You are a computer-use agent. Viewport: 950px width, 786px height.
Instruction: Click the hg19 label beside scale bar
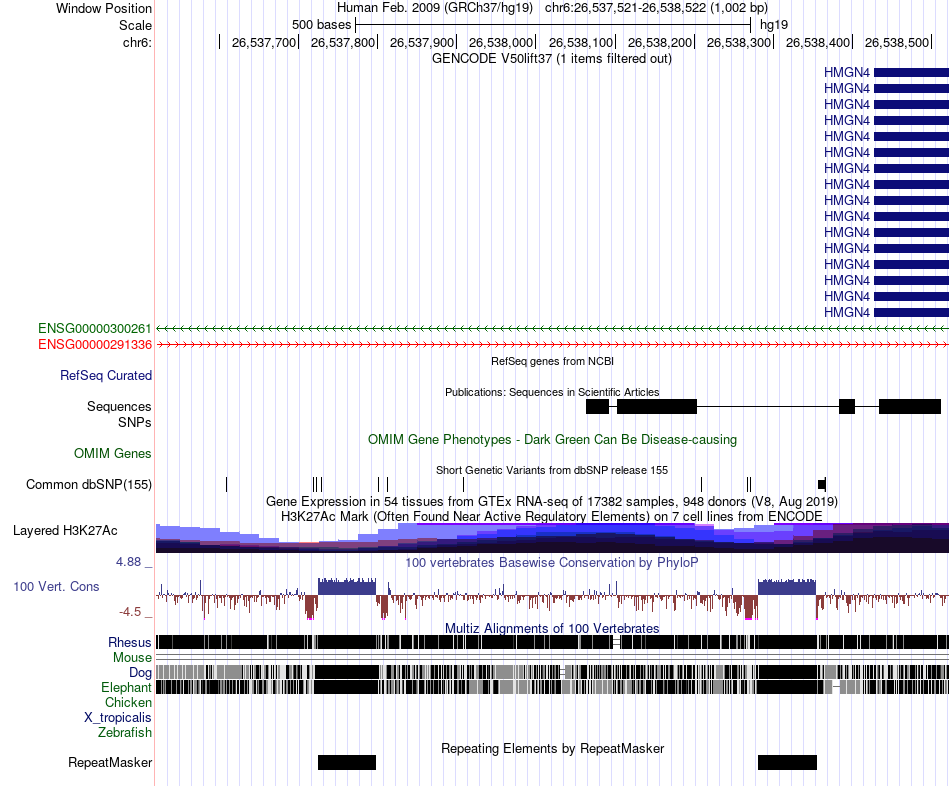point(774,25)
